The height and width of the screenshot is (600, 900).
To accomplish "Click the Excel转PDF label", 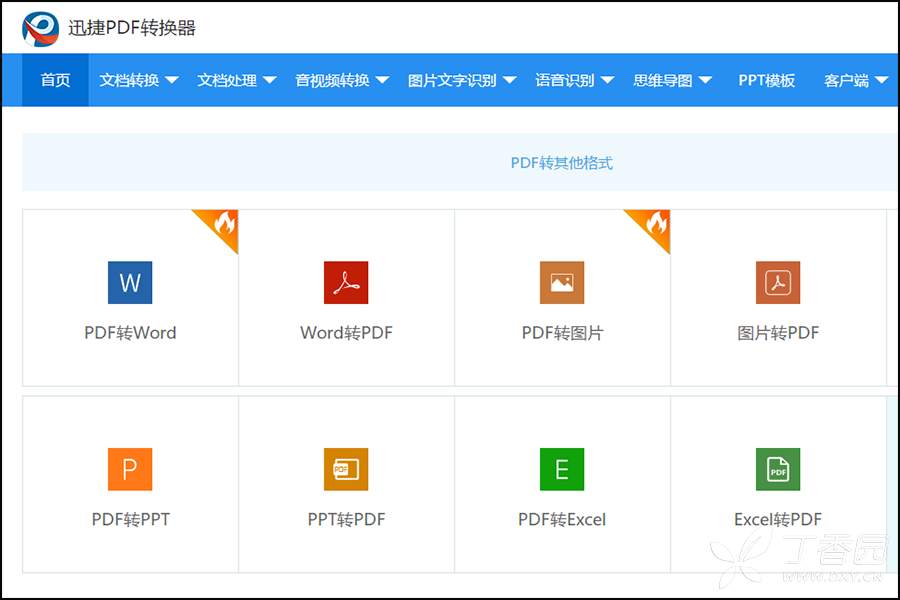I will pos(778,520).
